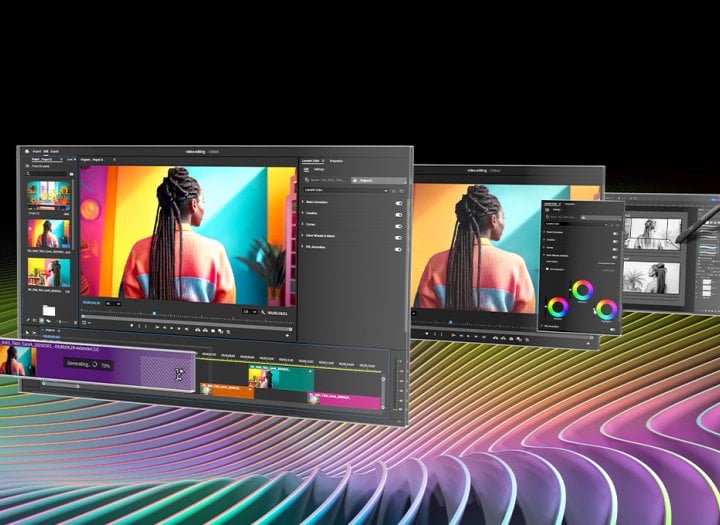Click the Extract button in transport controls

point(205,330)
